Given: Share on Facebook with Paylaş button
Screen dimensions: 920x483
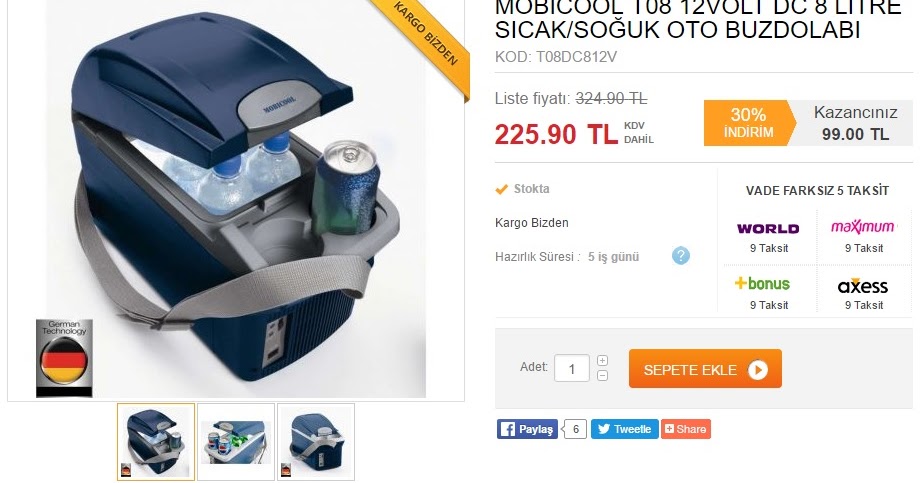Looking at the screenshot, I should click(527, 429).
